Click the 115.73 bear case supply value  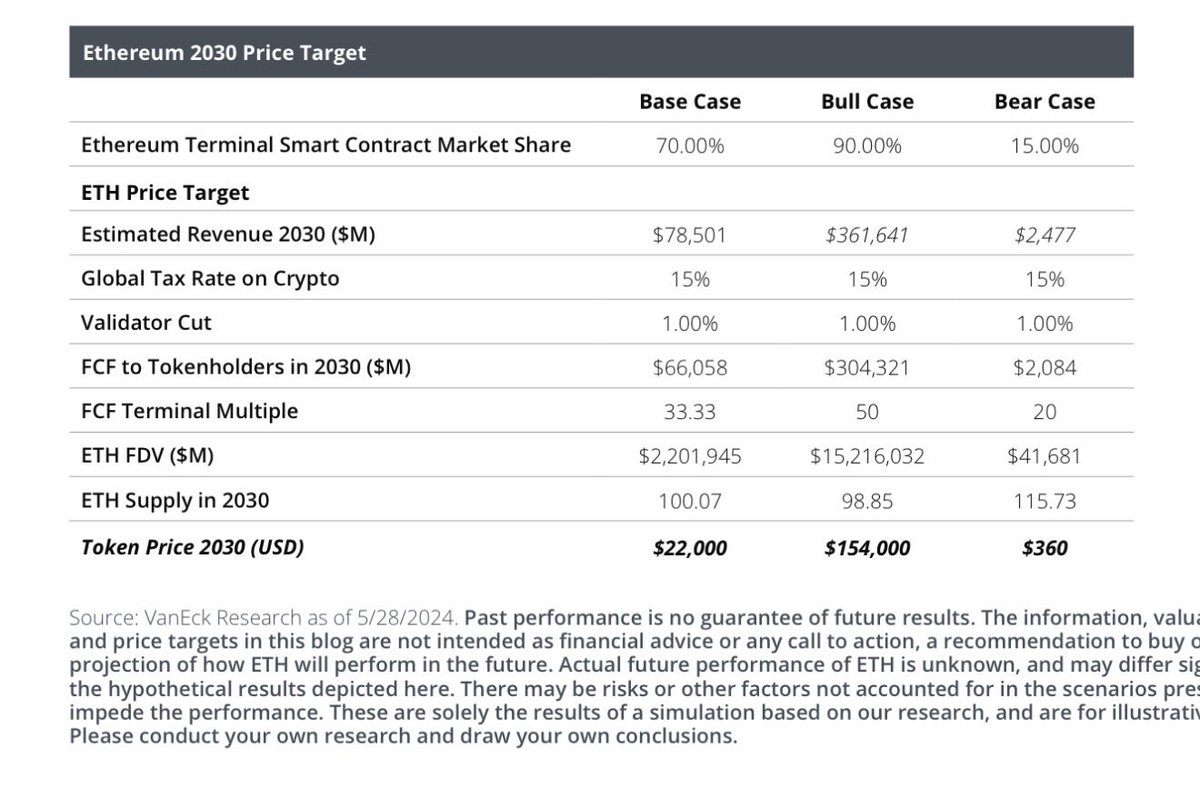1044,500
